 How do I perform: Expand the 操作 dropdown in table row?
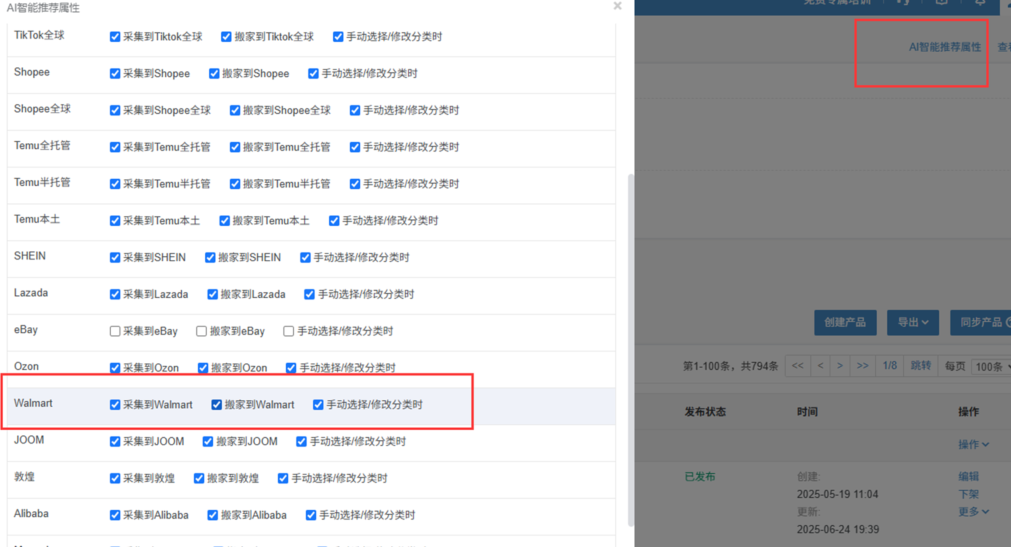click(974, 444)
